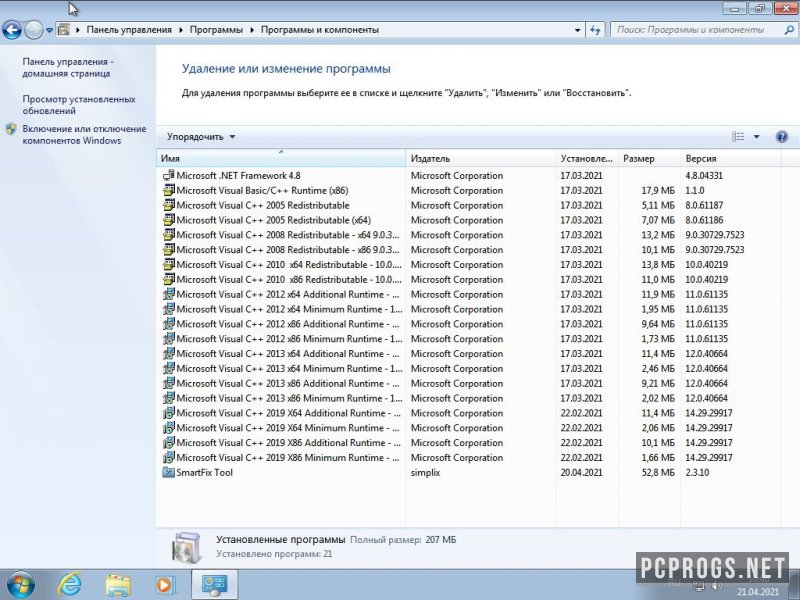
Task: Open the Windows Start button
Action: point(21,584)
